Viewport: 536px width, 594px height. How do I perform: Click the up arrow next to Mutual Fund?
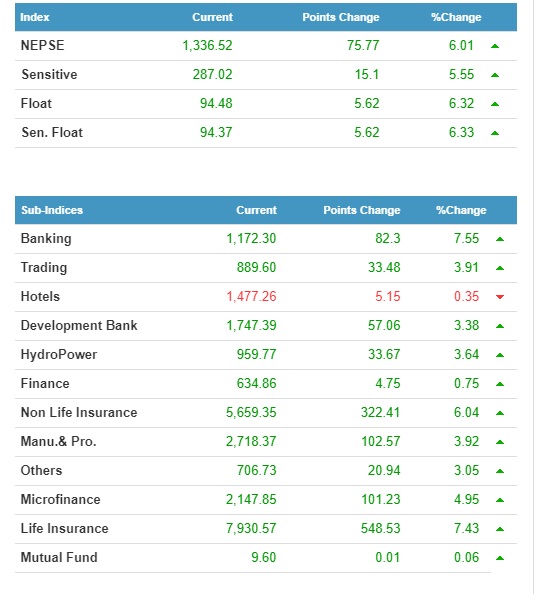(500, 558)
